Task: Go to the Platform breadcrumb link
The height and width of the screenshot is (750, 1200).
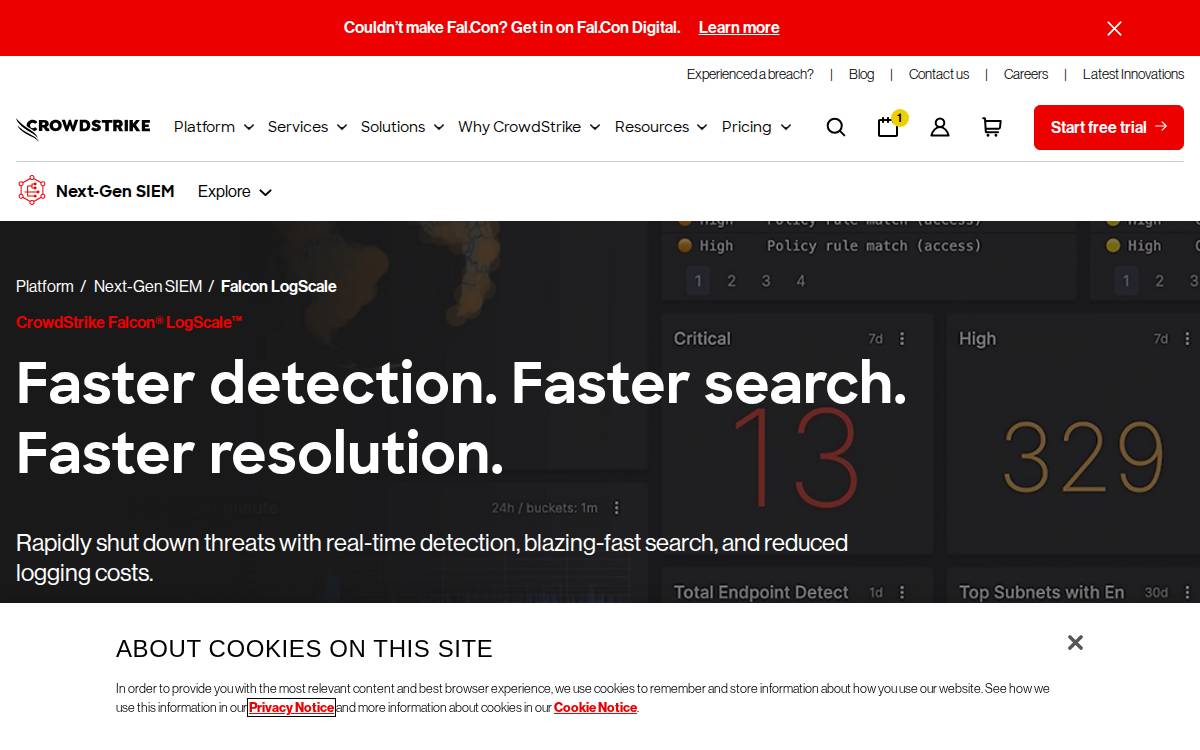Action: pos(45,286)
